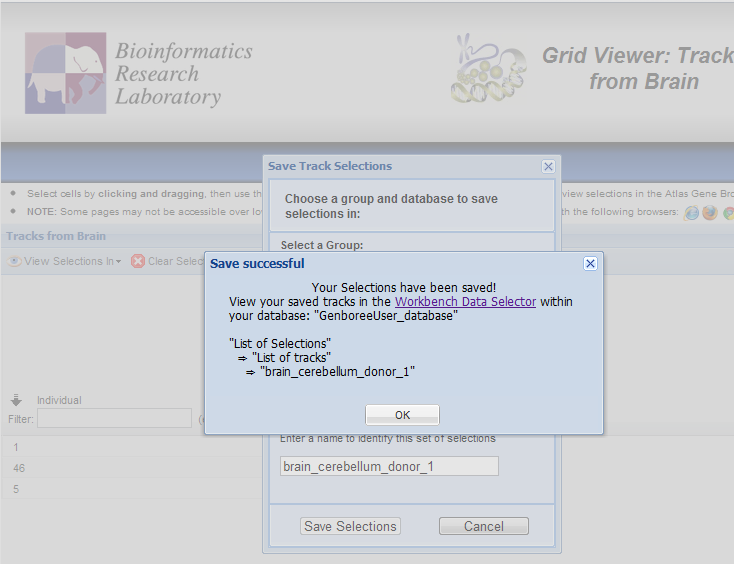Screen dimensions: 734x564
Task: Open the Workbench Data Selector link
Action: [x=465, y=301]
